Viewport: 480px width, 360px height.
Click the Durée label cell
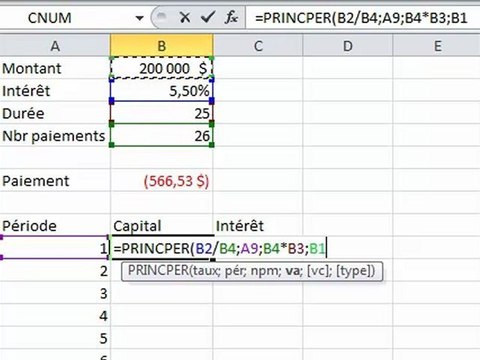[x=55, y=113]
